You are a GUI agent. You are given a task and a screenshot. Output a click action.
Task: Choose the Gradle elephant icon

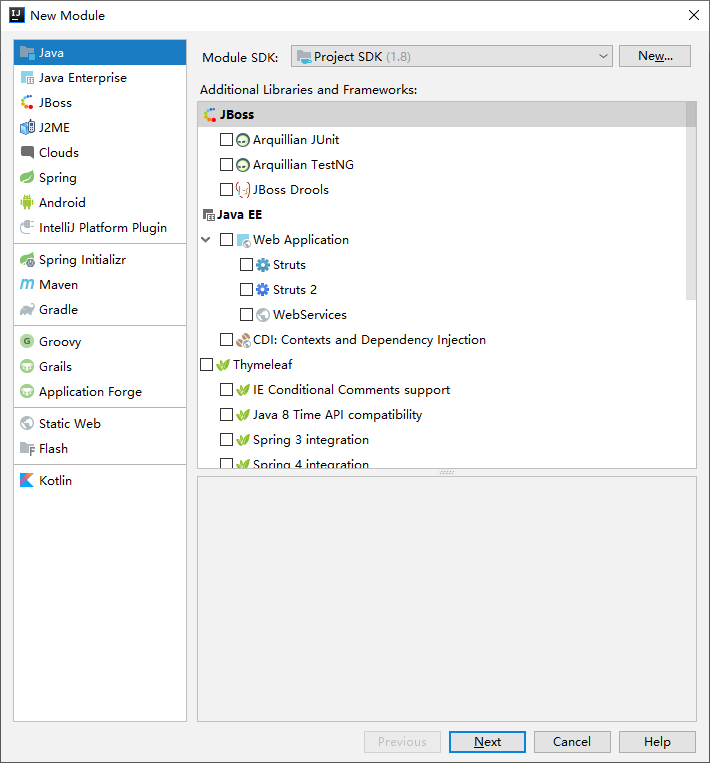pyautogui.click(x=28, y=310)
